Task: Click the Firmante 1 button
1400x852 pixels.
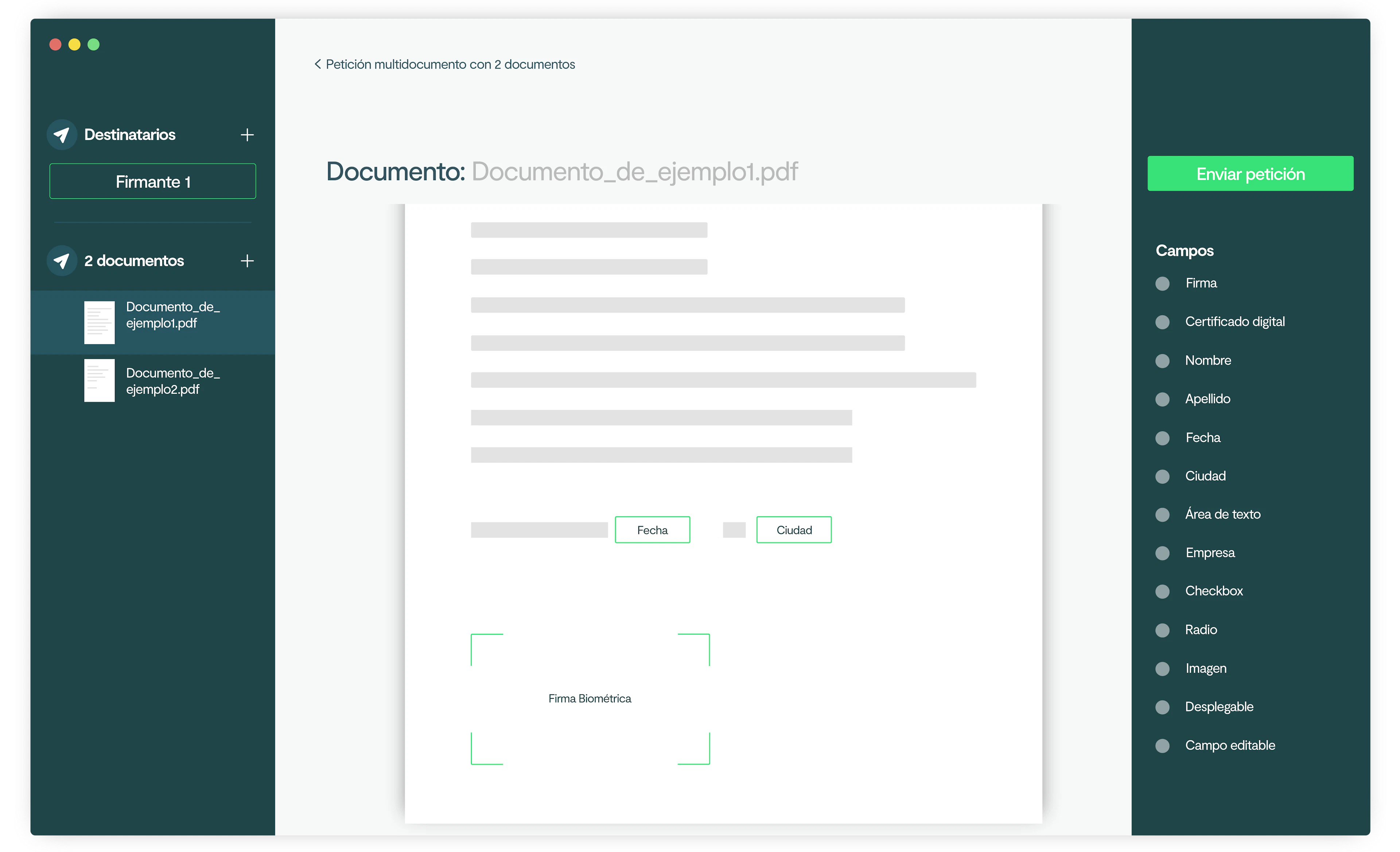Action: [x=152, y=181]
